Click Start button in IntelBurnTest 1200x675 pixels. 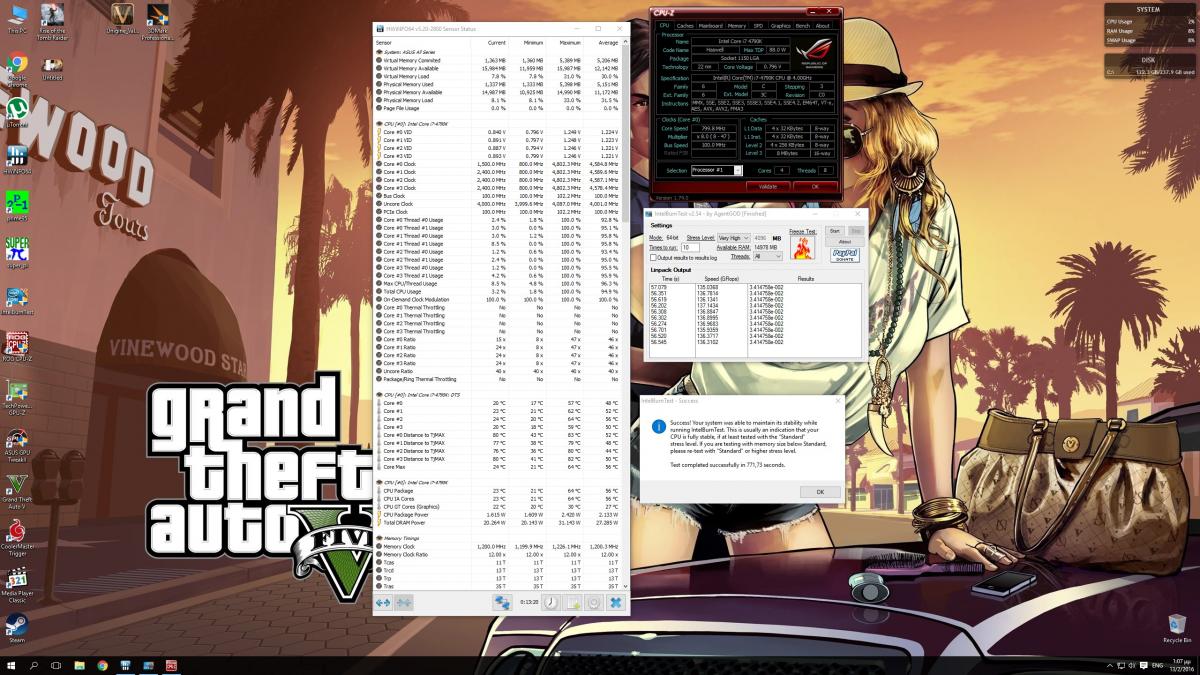click(x=835, y=230)
